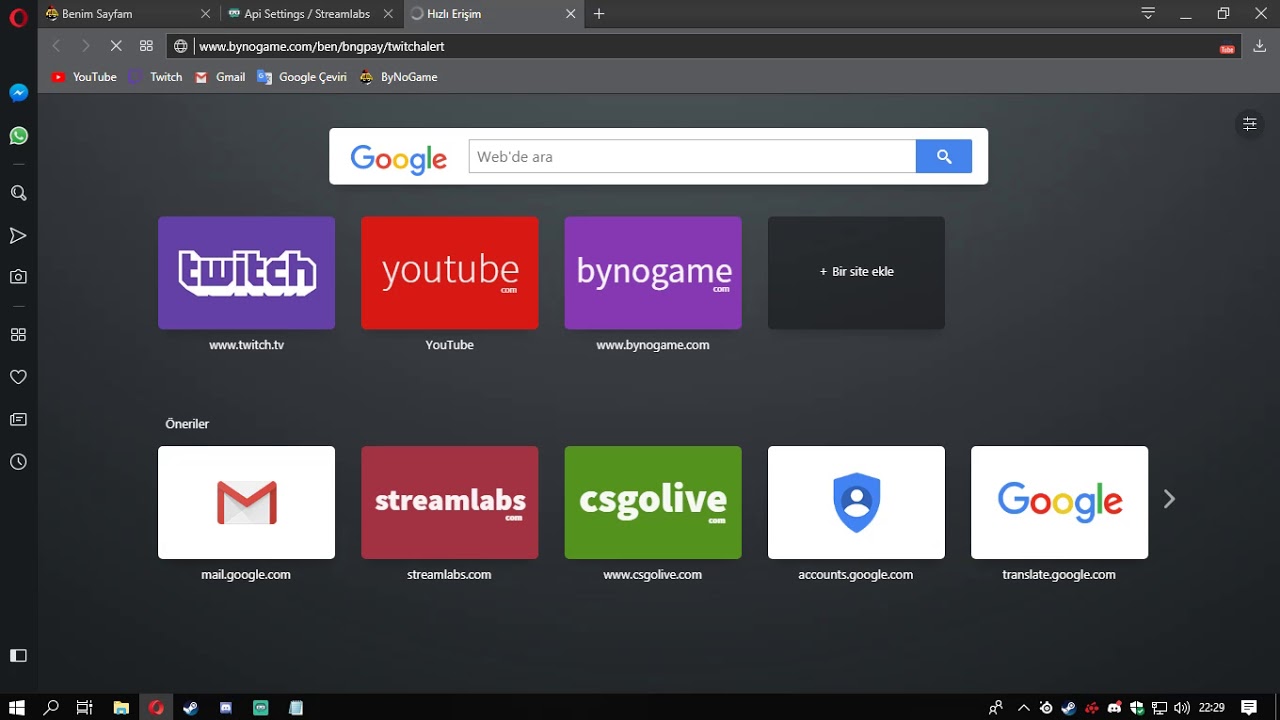Viewport: 1280px width, 720px height.
Task: Close the Benim Sayfam tab
Action: click(206, 14)
